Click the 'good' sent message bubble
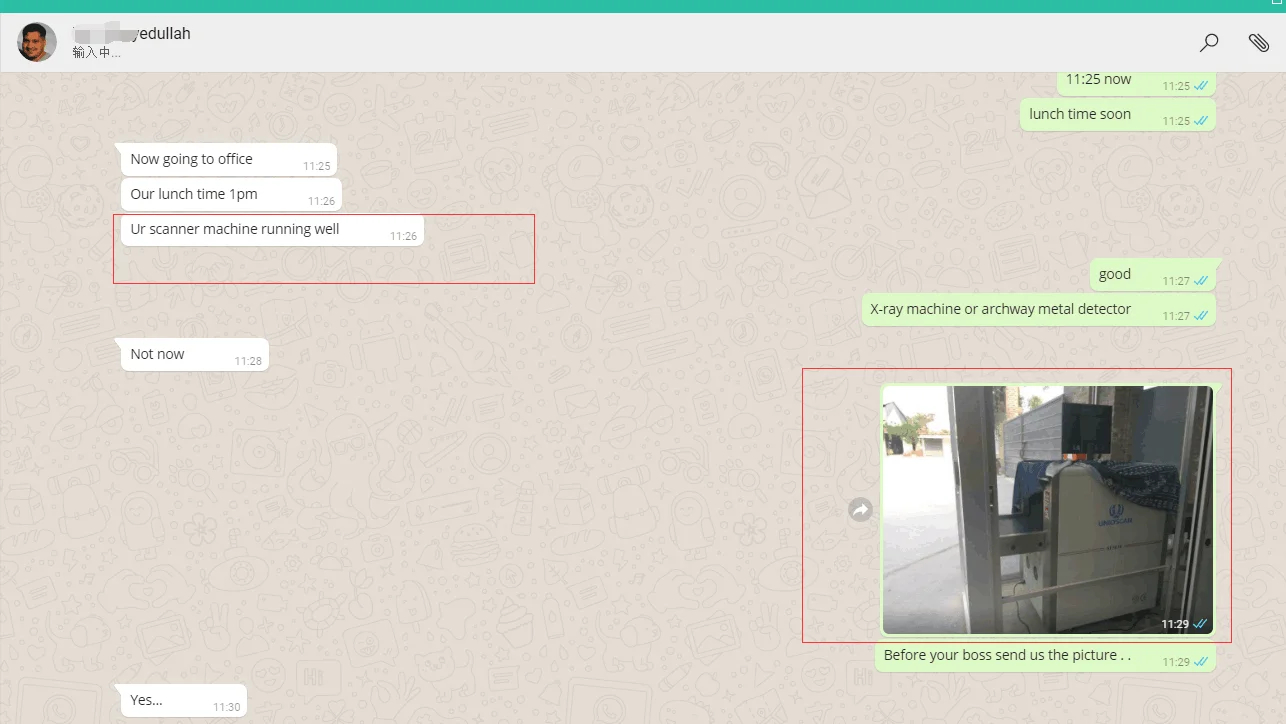The width and height of the screenshot is (1286, 724). click(1114, 274)
